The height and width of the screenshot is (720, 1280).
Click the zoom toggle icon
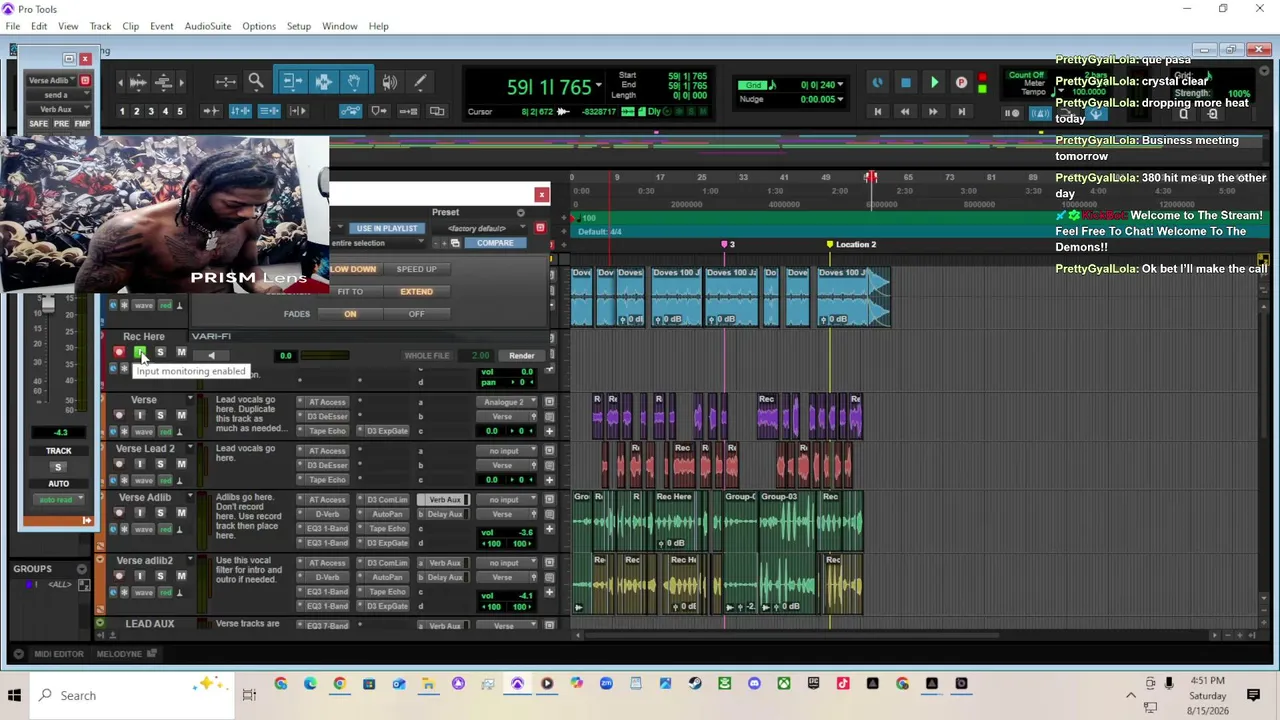click(x=225, y=82)
